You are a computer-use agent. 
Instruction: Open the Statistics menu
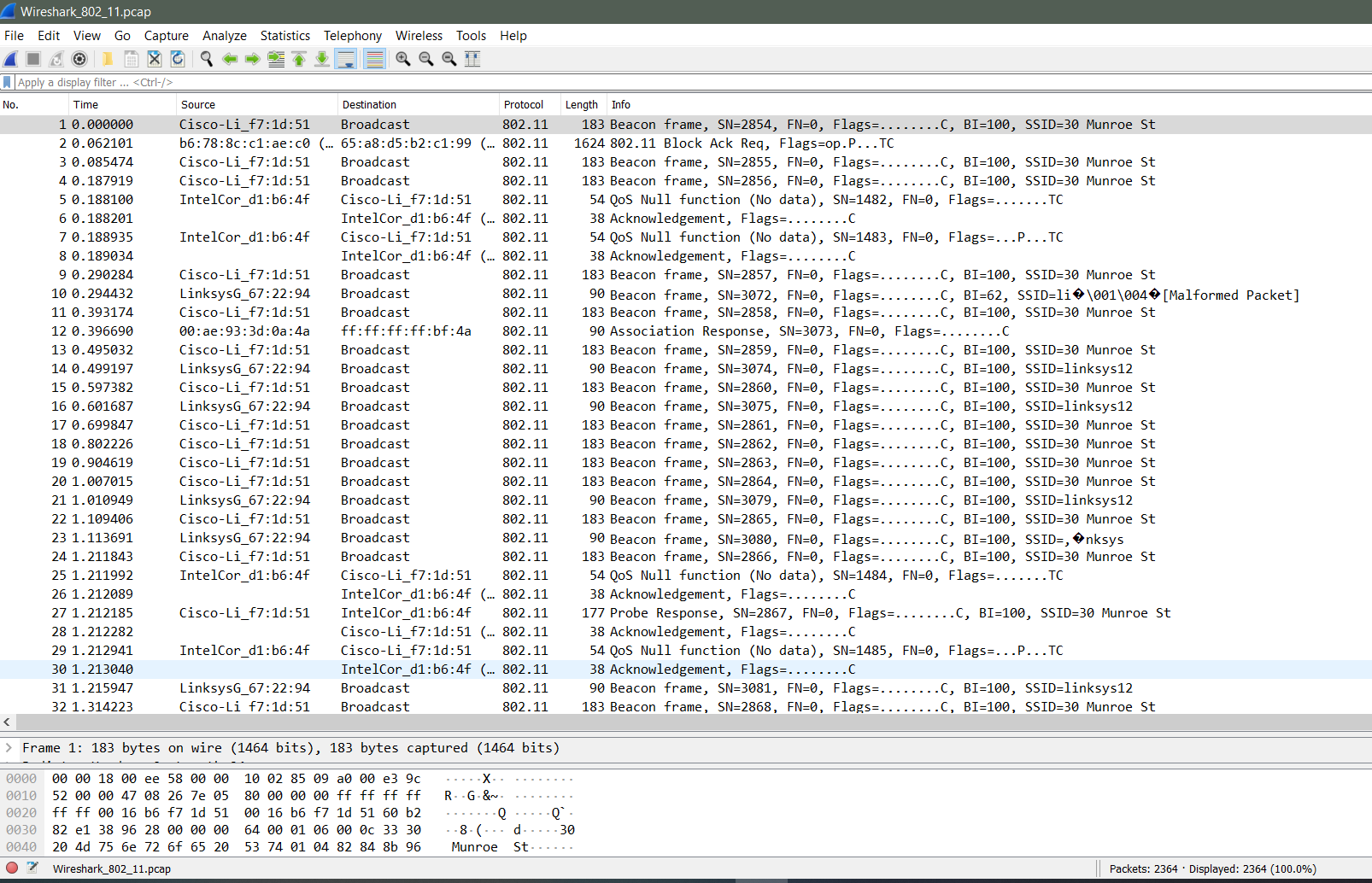coord(285,36)
